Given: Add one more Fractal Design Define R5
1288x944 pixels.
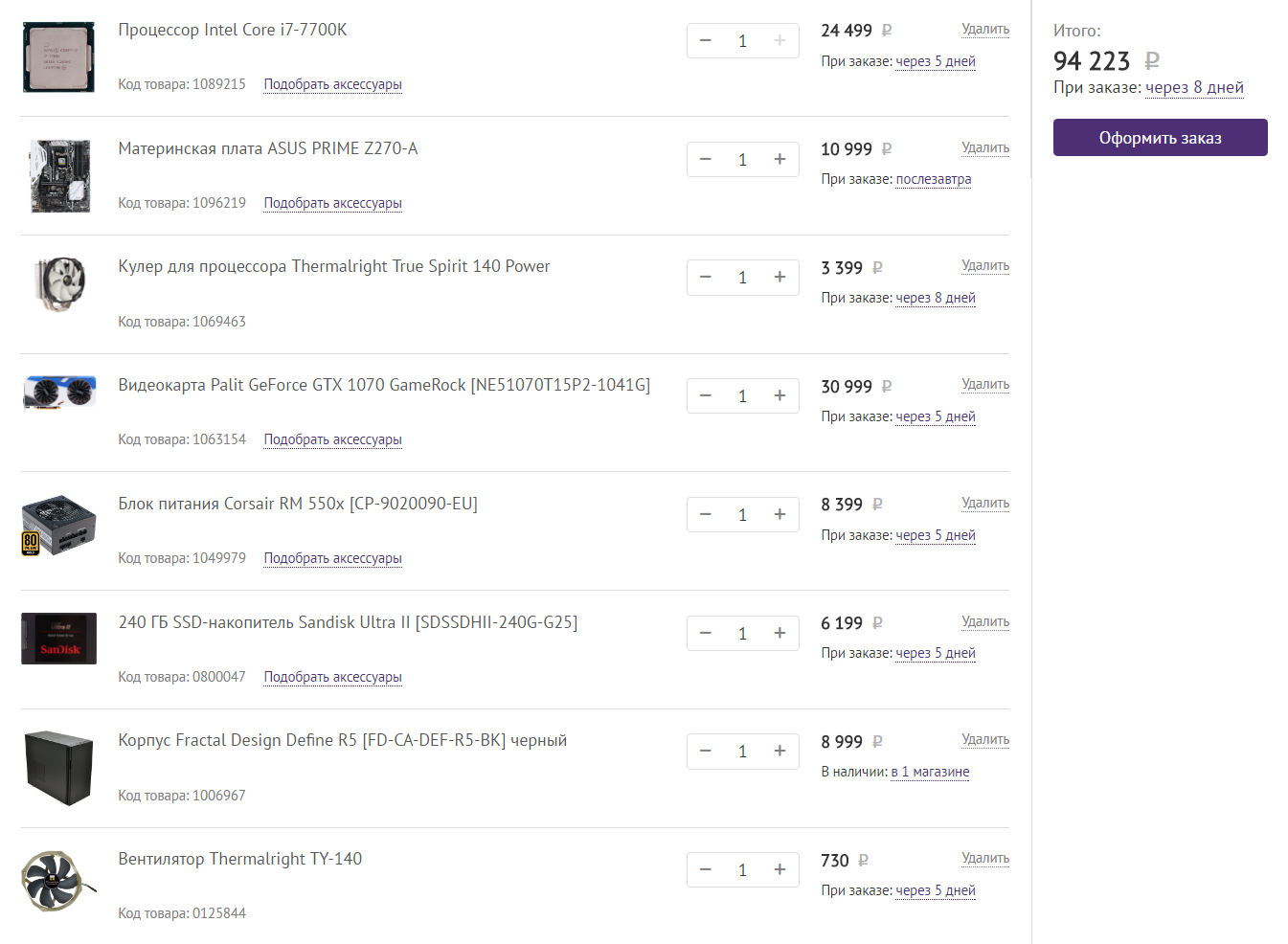Looking at the screenshot, I should click(x=780, y=752).
